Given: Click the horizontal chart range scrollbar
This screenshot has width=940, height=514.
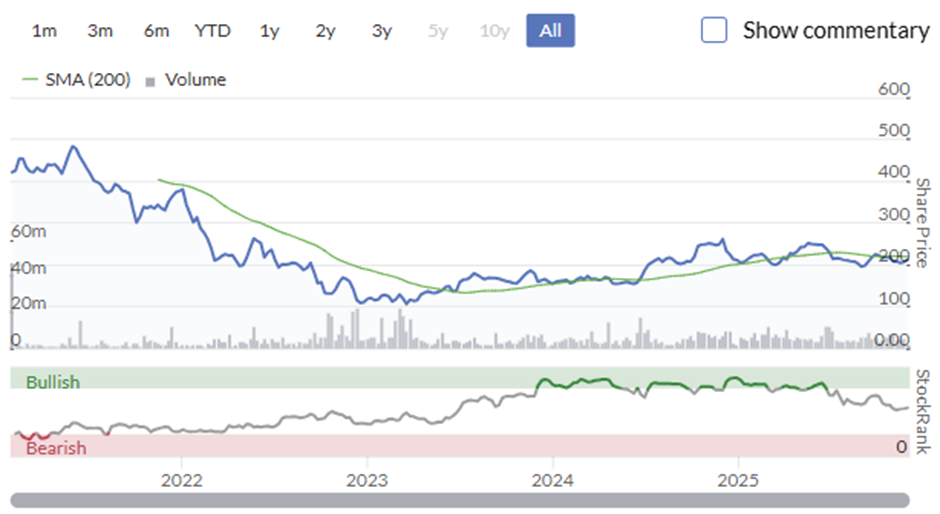Looking at the screenshot, I should pos(460,500).
